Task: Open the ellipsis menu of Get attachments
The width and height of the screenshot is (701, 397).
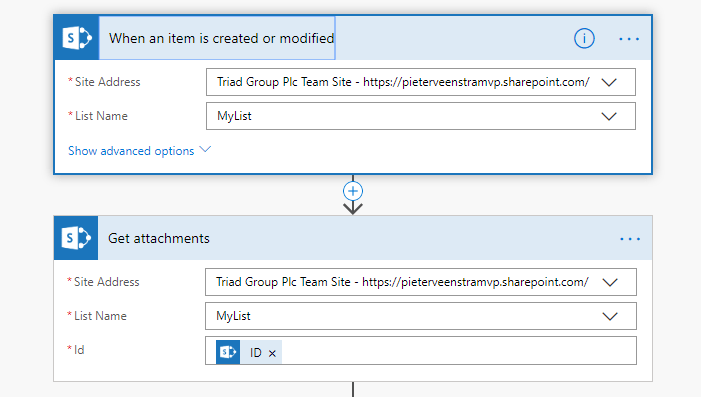Action: 630,239
